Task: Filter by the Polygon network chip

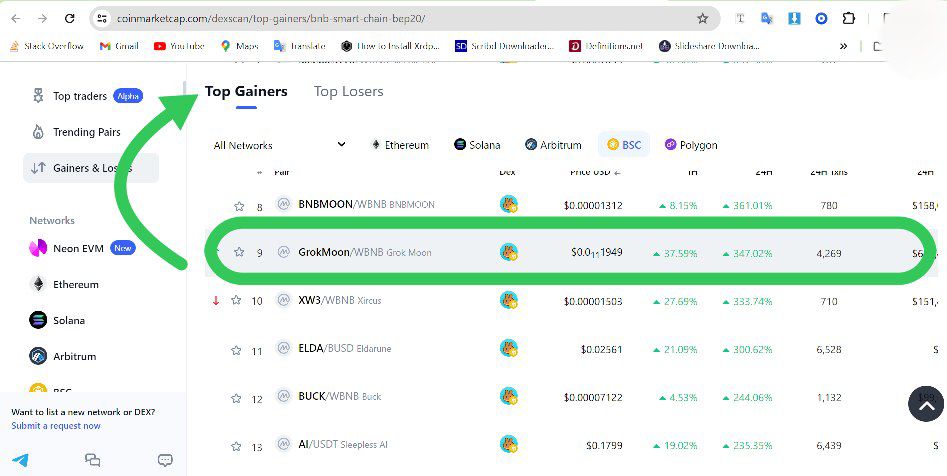Action: click(x=691, y=145)
